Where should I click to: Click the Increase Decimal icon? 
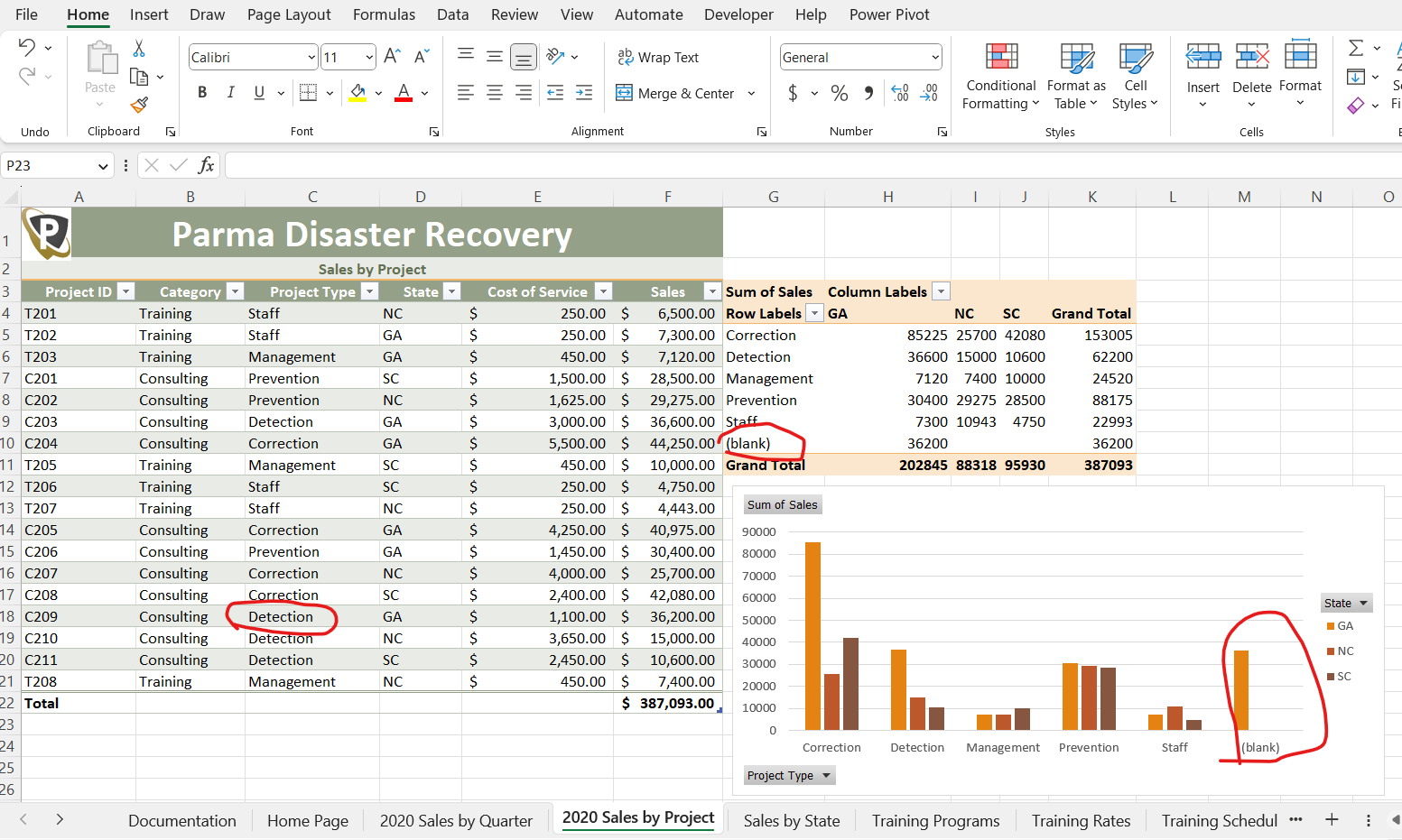[899, 92]
